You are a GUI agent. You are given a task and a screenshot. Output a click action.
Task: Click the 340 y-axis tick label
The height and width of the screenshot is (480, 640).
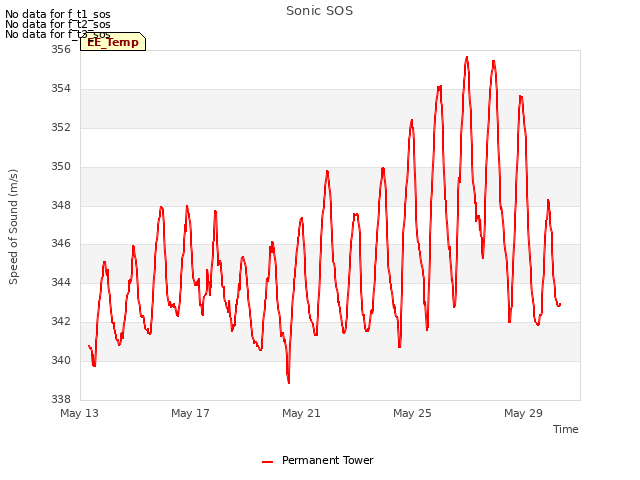pos(61,360)
